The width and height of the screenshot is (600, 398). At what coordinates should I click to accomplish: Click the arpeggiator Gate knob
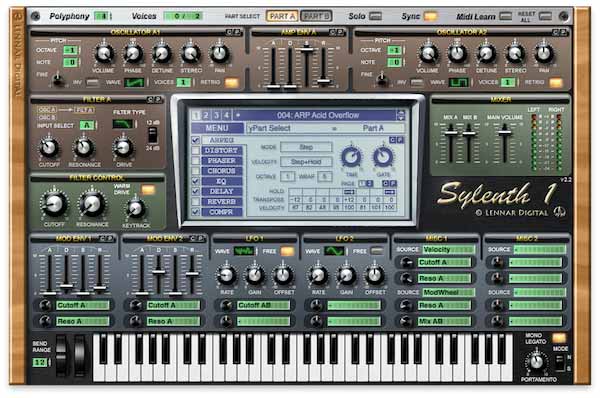coord(383,157)
